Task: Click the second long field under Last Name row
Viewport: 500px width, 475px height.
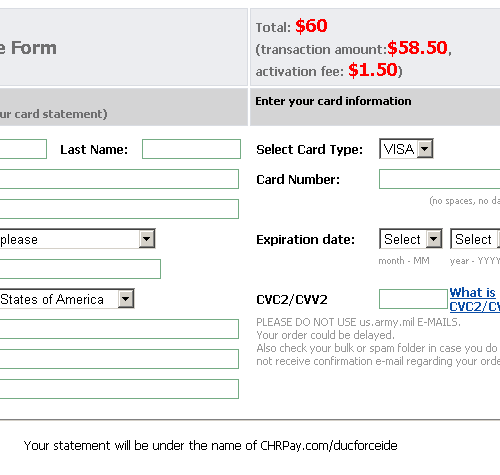Action: point(119,209)
